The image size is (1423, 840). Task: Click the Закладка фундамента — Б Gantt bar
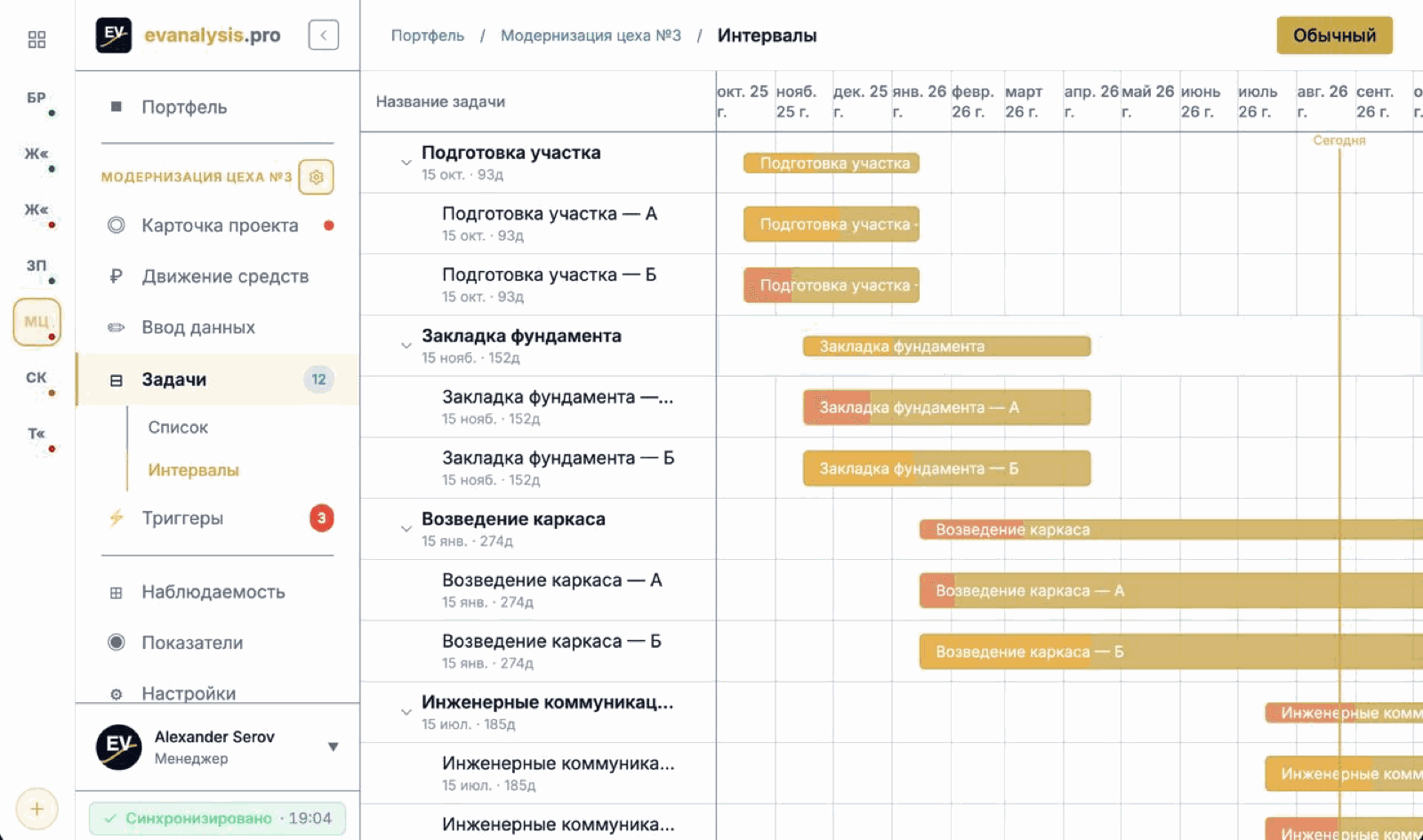(946, 468)
